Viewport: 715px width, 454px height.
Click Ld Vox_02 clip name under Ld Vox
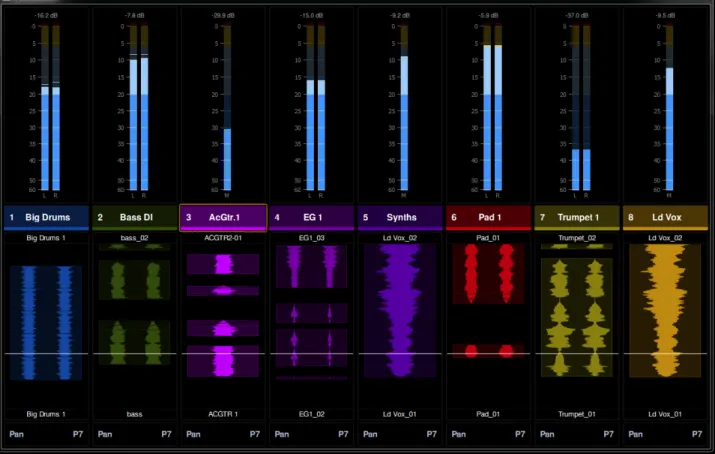(x=665, y=238)
